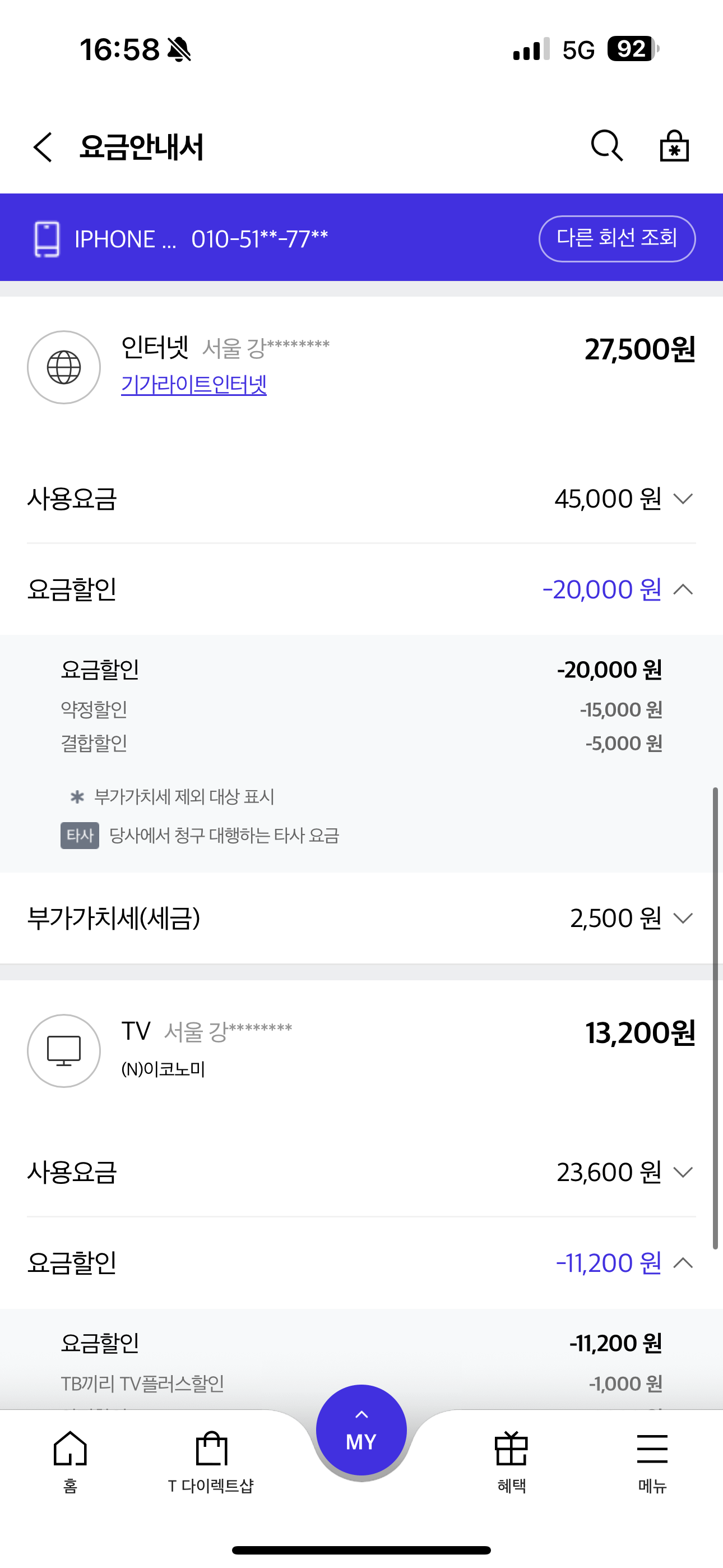The image size is (723, 1568).
Task: Open the shopping bag icon in header
Action: 674,146
